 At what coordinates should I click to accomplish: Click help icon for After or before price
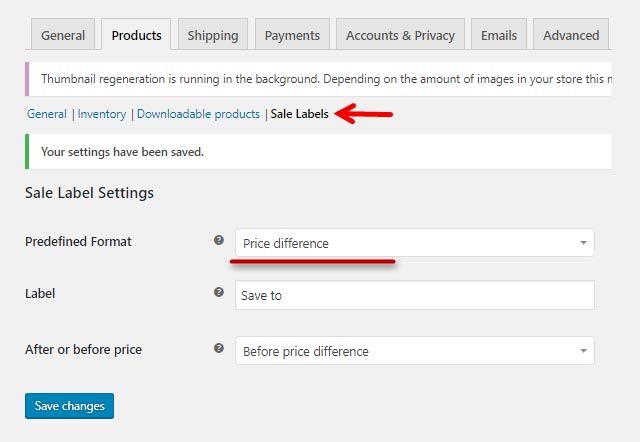click(x=219, y=348)
